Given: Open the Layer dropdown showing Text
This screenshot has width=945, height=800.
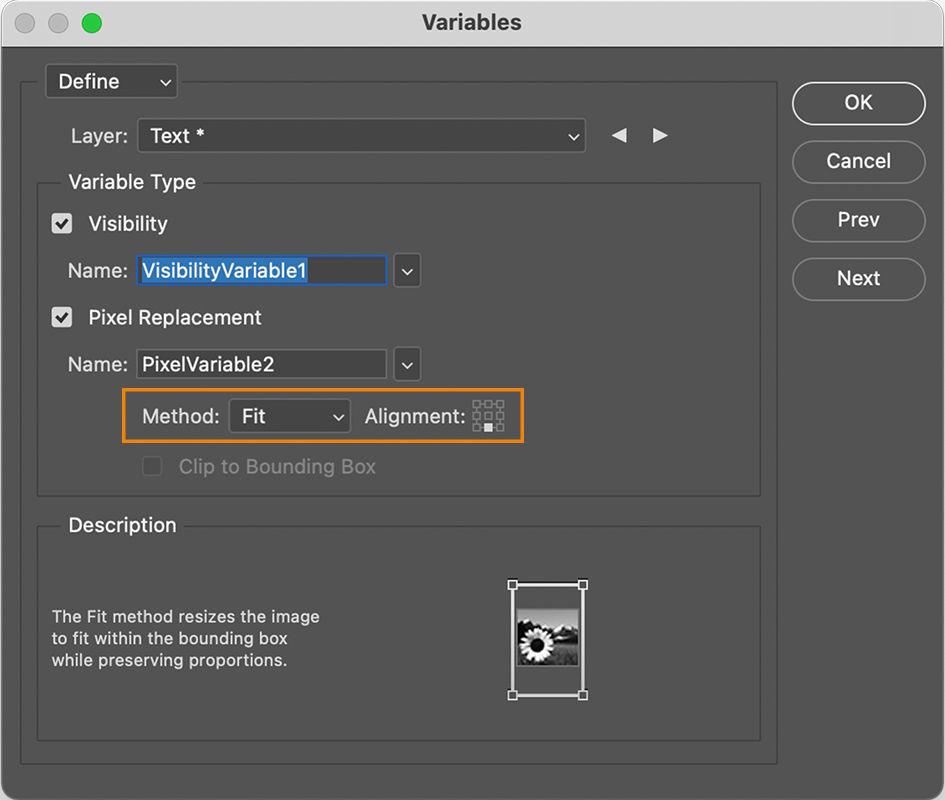Looking at the screenshot, I should coord(362,136).
